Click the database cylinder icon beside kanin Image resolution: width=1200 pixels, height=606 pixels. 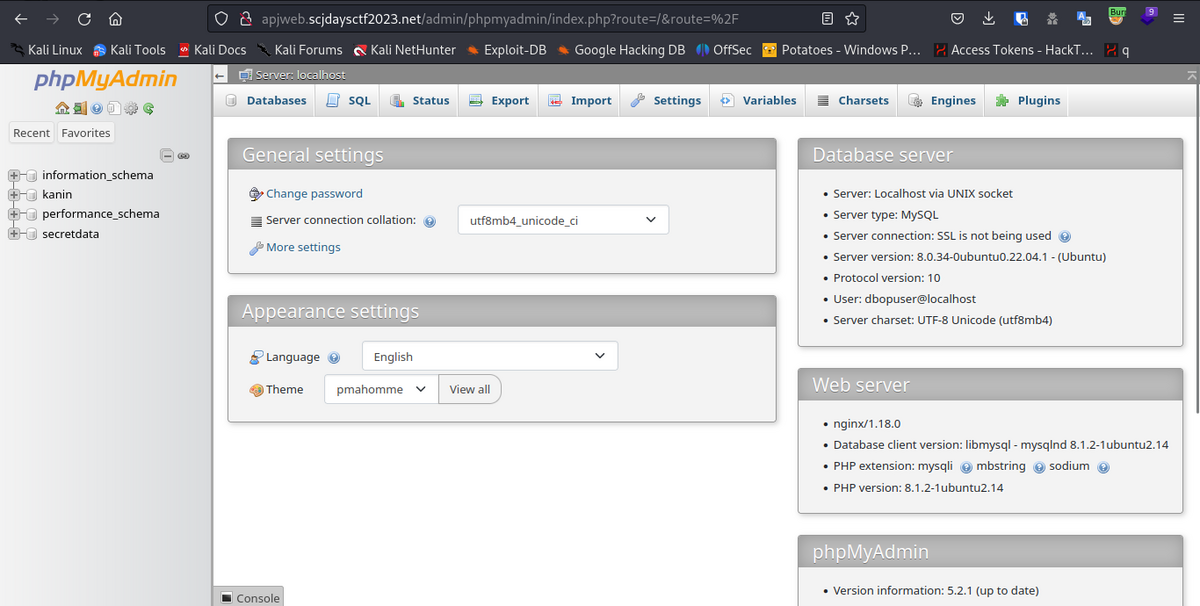click(x=32, y=195)
